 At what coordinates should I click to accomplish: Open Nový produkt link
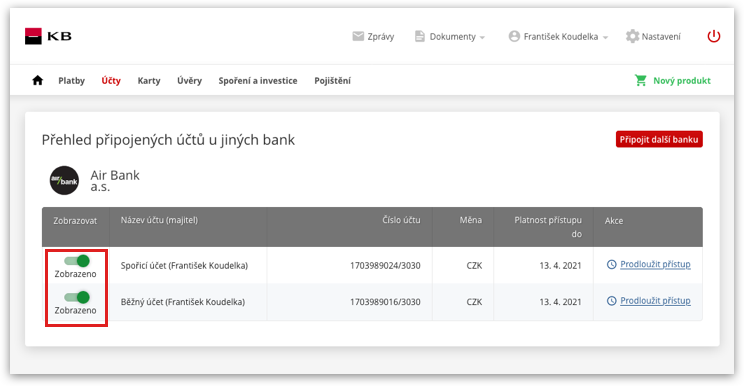pos(682,81)
